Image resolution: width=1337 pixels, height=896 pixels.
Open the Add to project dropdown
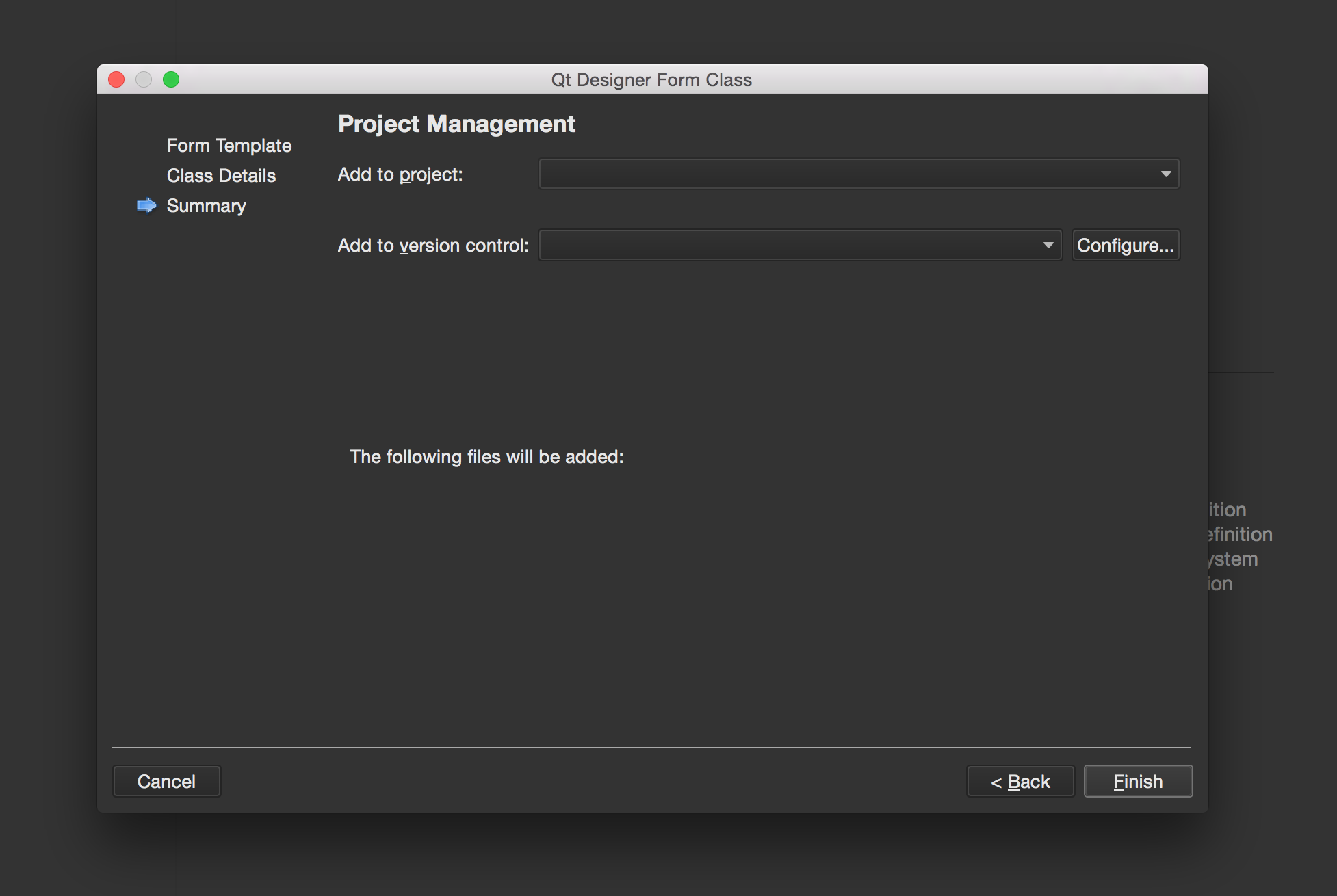[x=859, y=174]
